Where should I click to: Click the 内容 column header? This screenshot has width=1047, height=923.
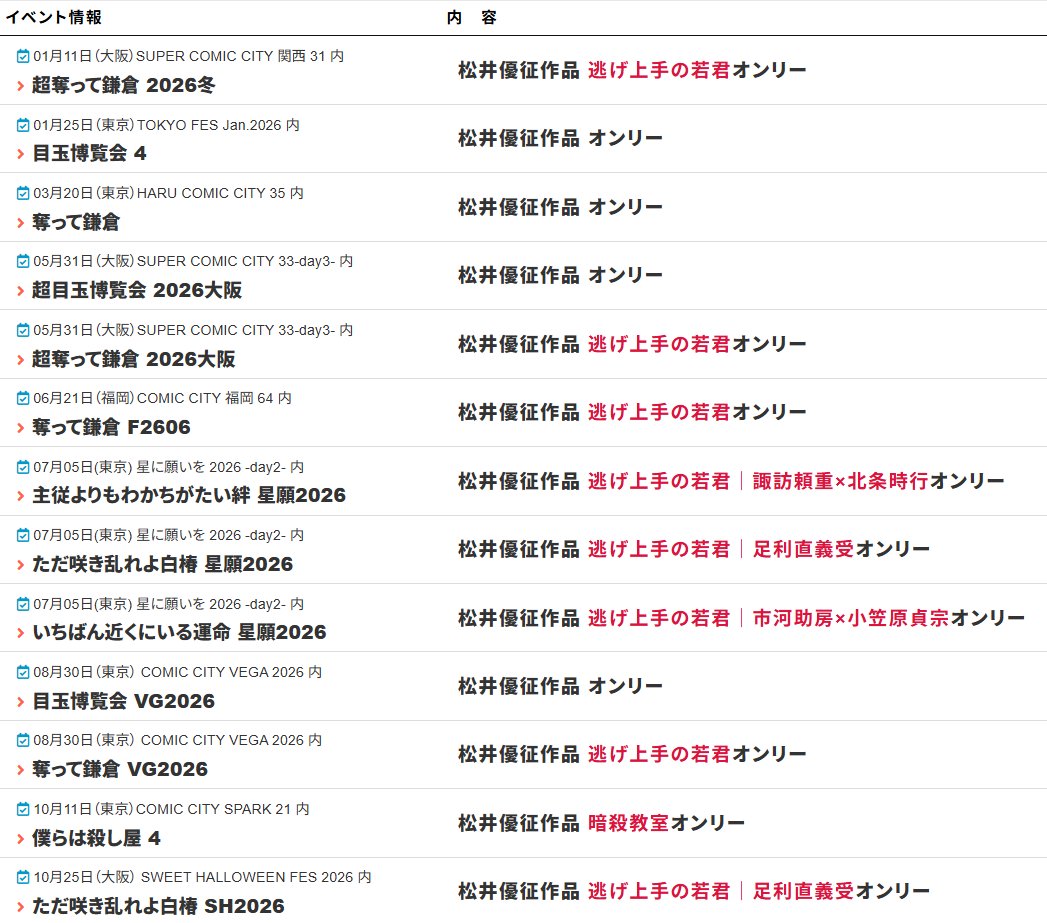coord(471,17)
